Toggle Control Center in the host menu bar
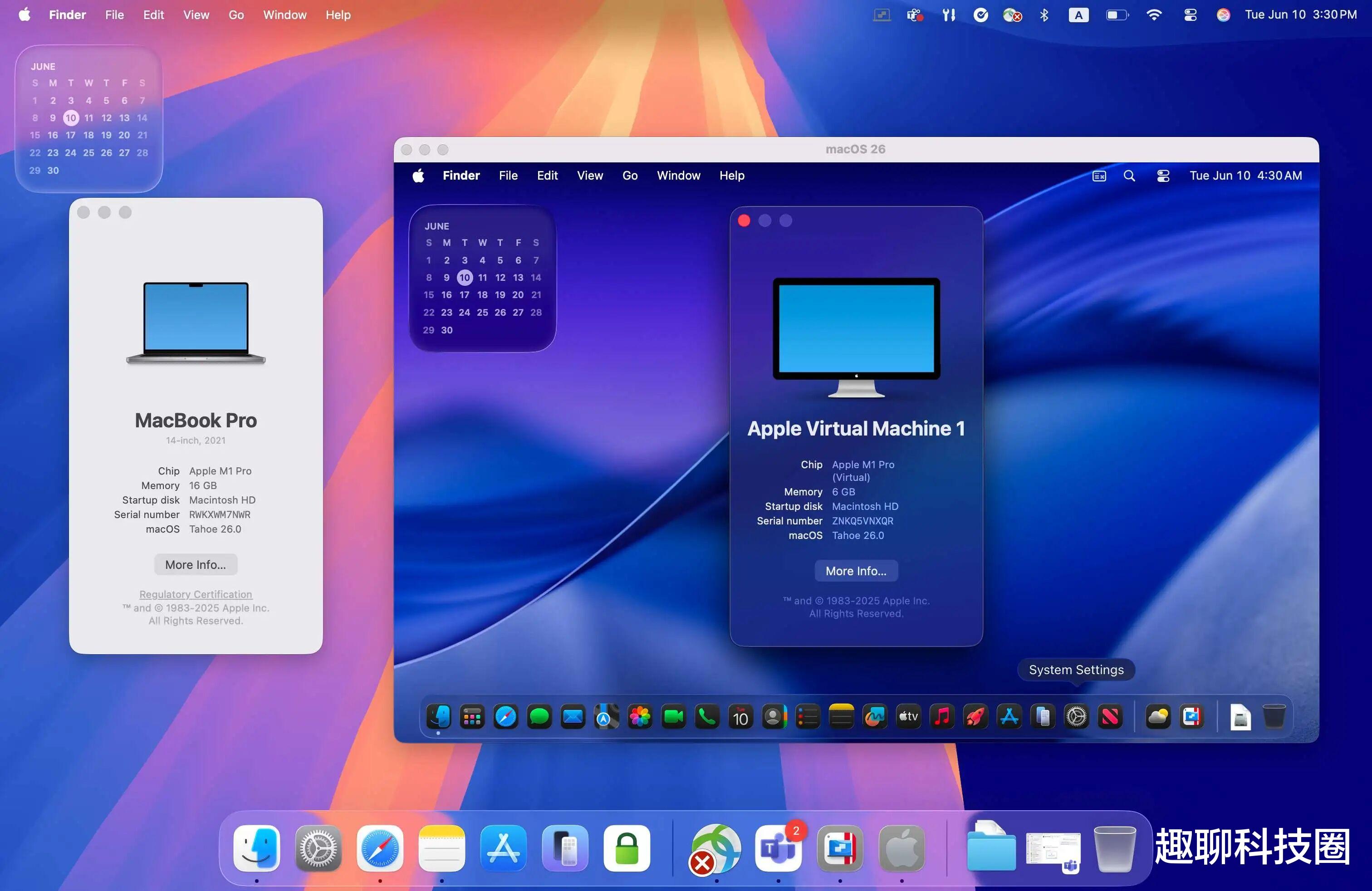Image resolution: width=1372 pixels, height=891 pixels. coord(1191,15)
